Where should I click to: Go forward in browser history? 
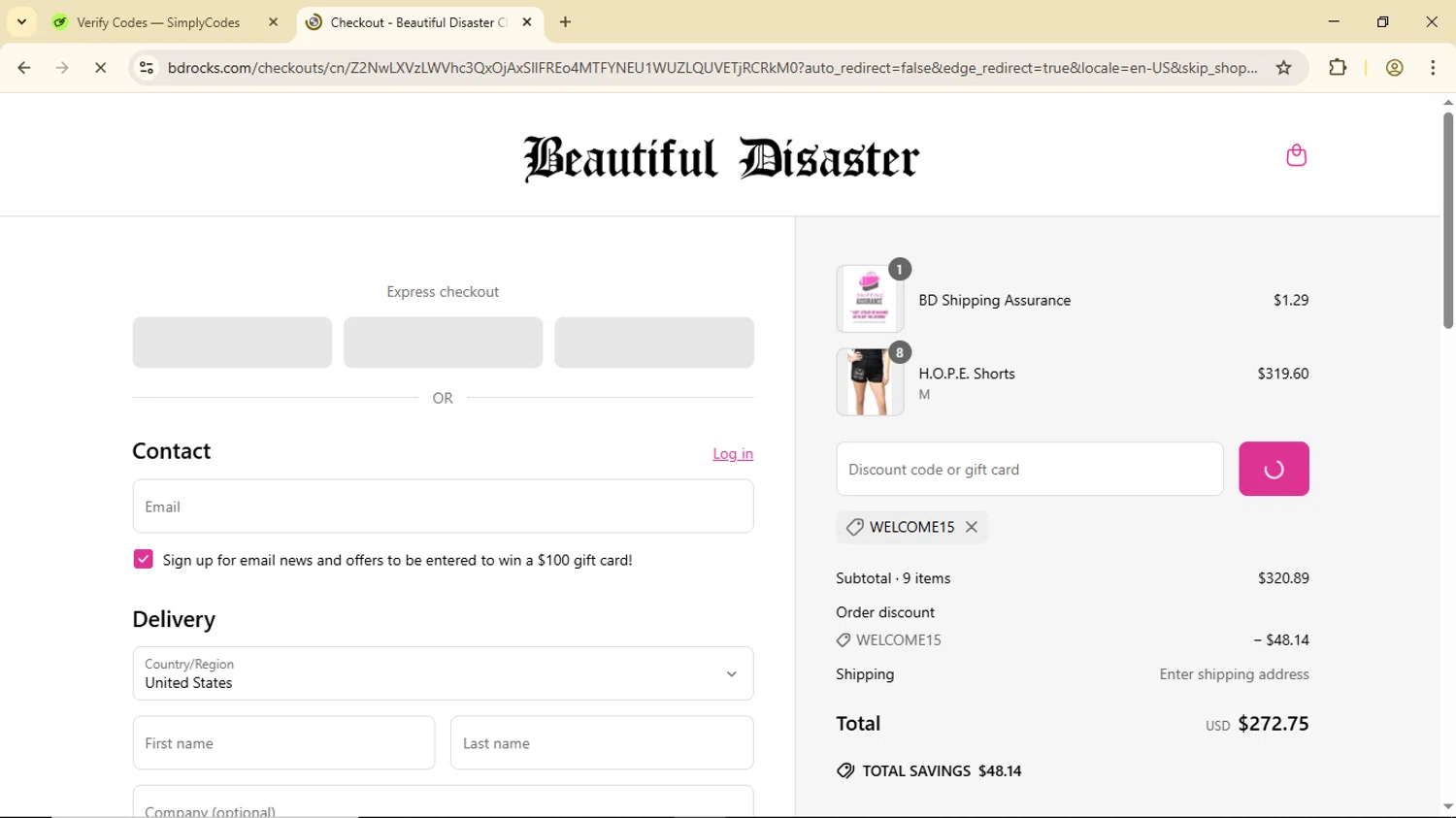pyautogui.click(x=62, y=68)
